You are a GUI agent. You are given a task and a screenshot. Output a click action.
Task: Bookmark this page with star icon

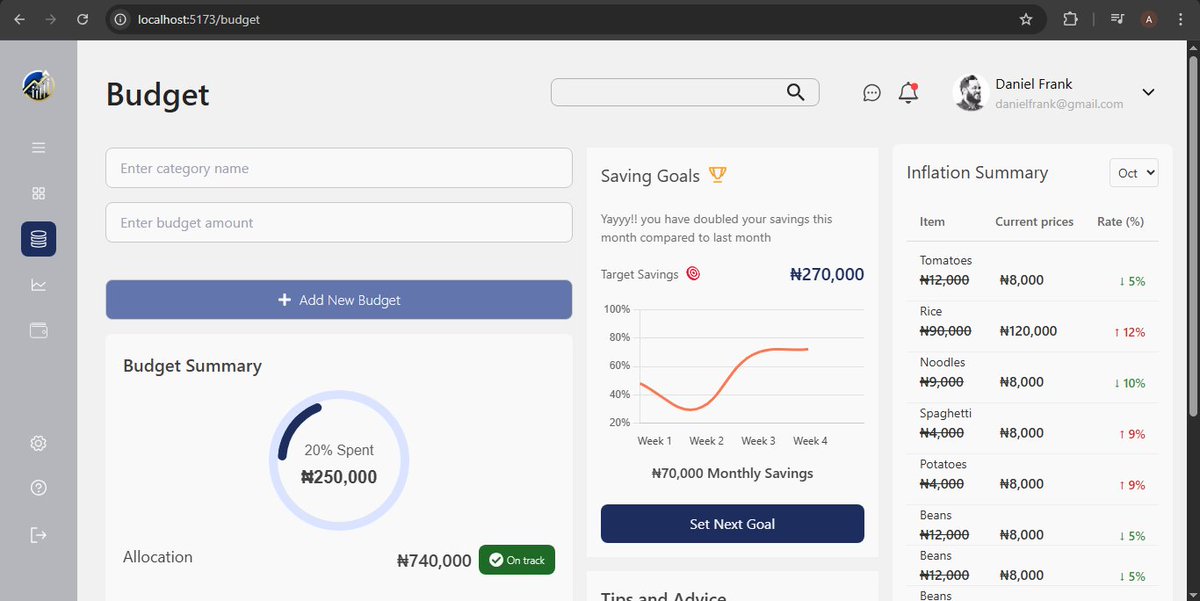[x=1025, y=19]
